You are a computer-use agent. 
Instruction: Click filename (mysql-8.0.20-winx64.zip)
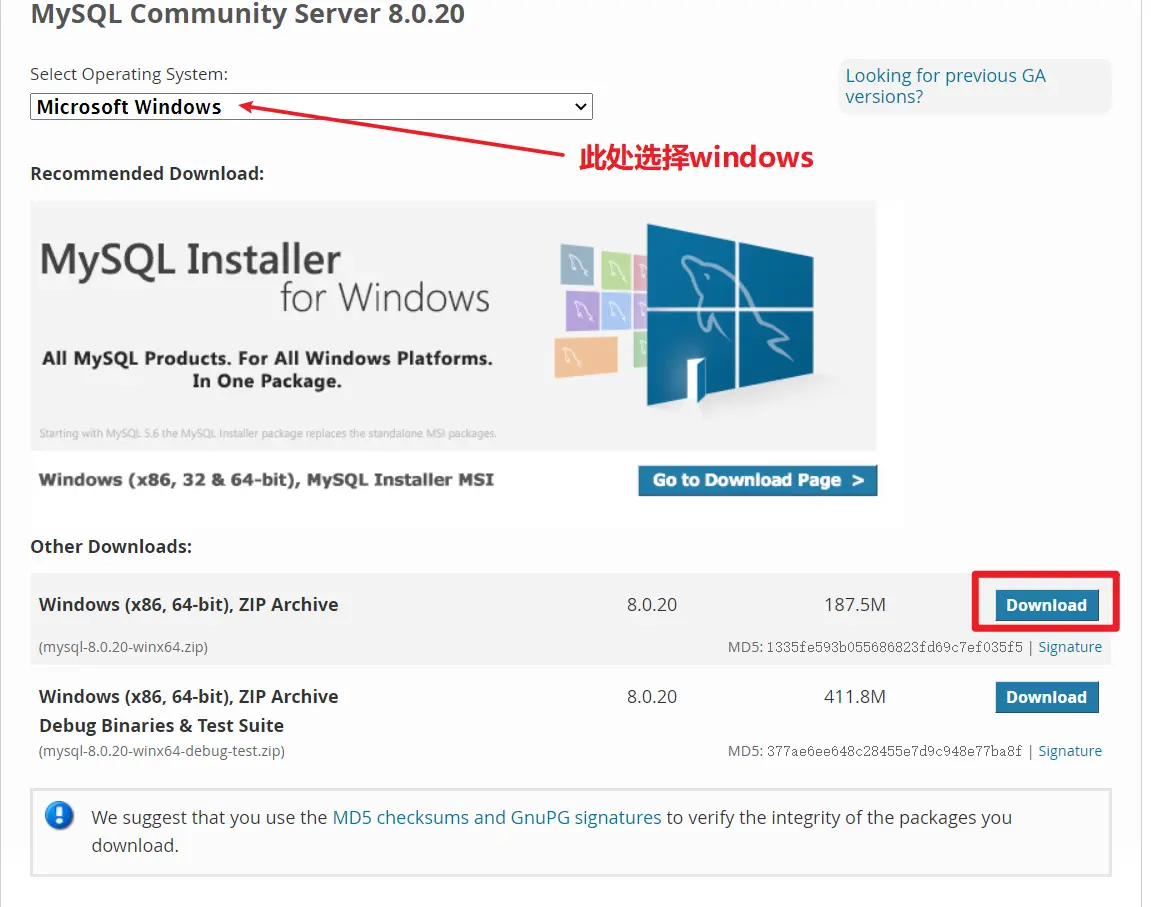point(123,646)
